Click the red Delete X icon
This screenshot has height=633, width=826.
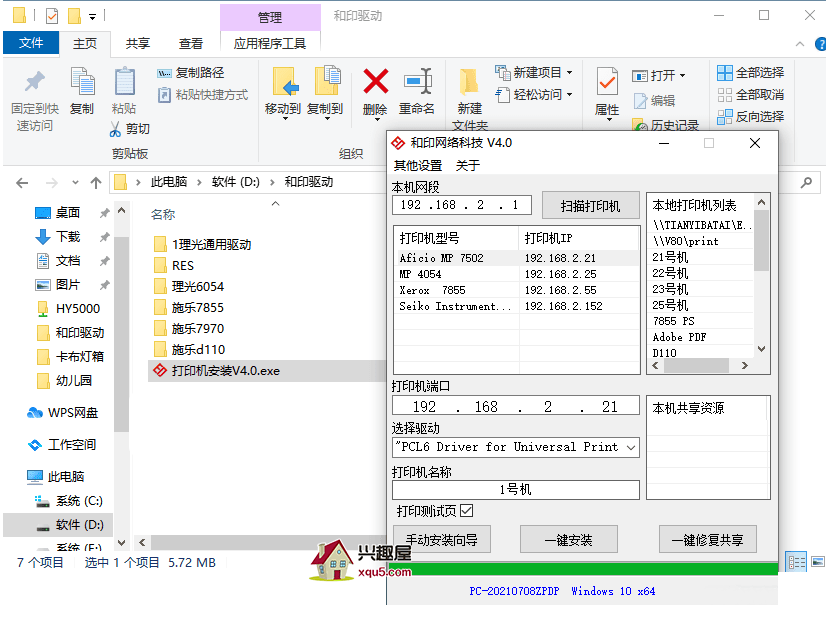(375, 81)
